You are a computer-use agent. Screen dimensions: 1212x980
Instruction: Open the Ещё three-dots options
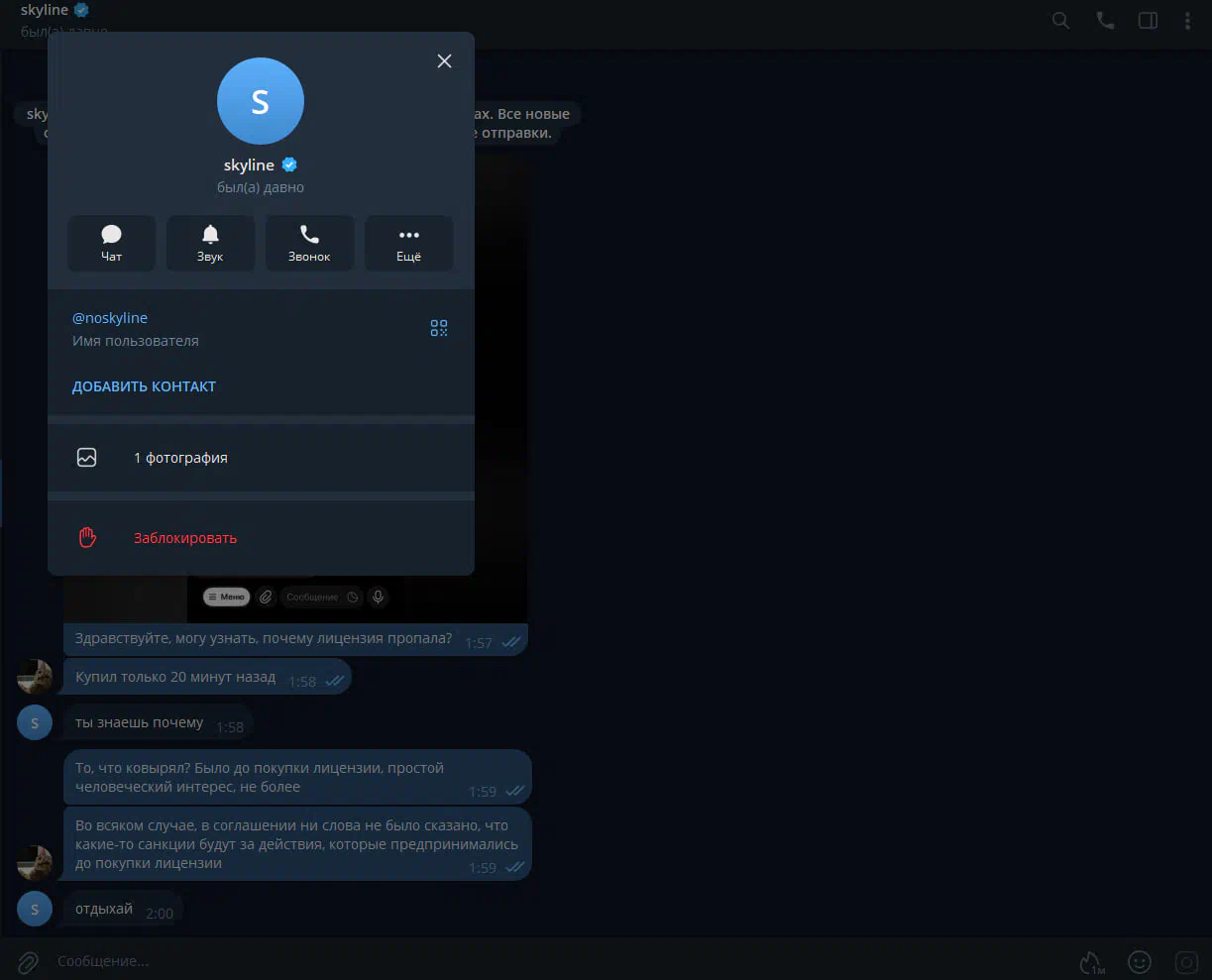(408, 243)
